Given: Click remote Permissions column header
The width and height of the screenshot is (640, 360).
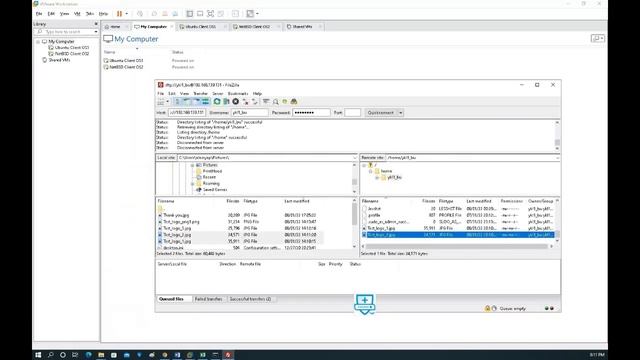Looking at the screenshot, I should tap(512, 201).
